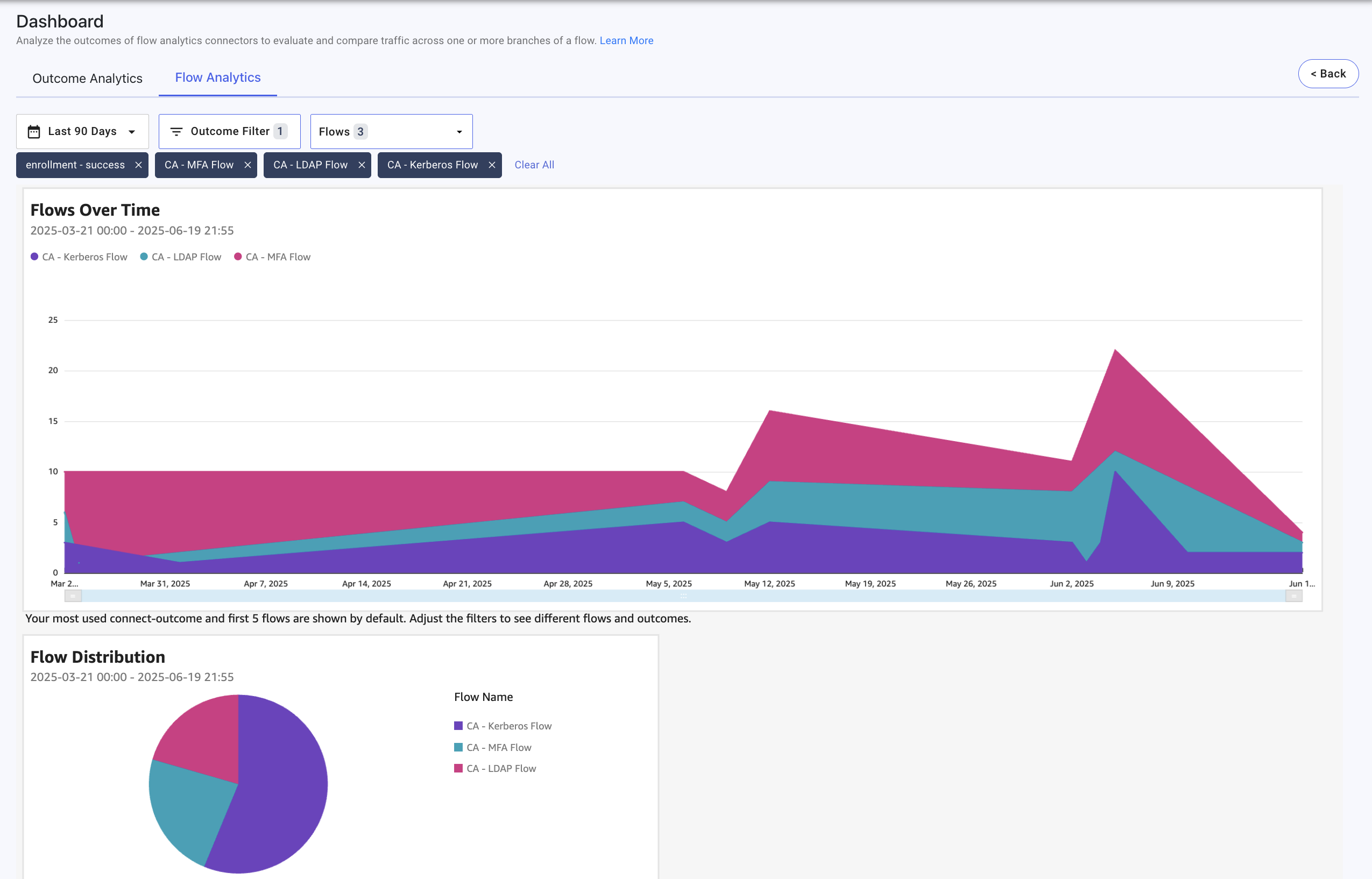Click right handle of chart range bar
Image resolution: width=1372 pixels, height=879 pixels.
[1293, 596]
